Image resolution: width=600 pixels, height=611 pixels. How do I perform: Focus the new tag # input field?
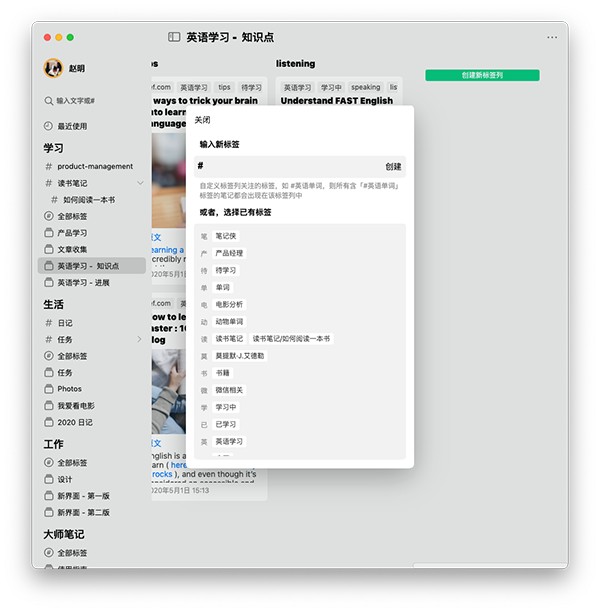[290, 166]
